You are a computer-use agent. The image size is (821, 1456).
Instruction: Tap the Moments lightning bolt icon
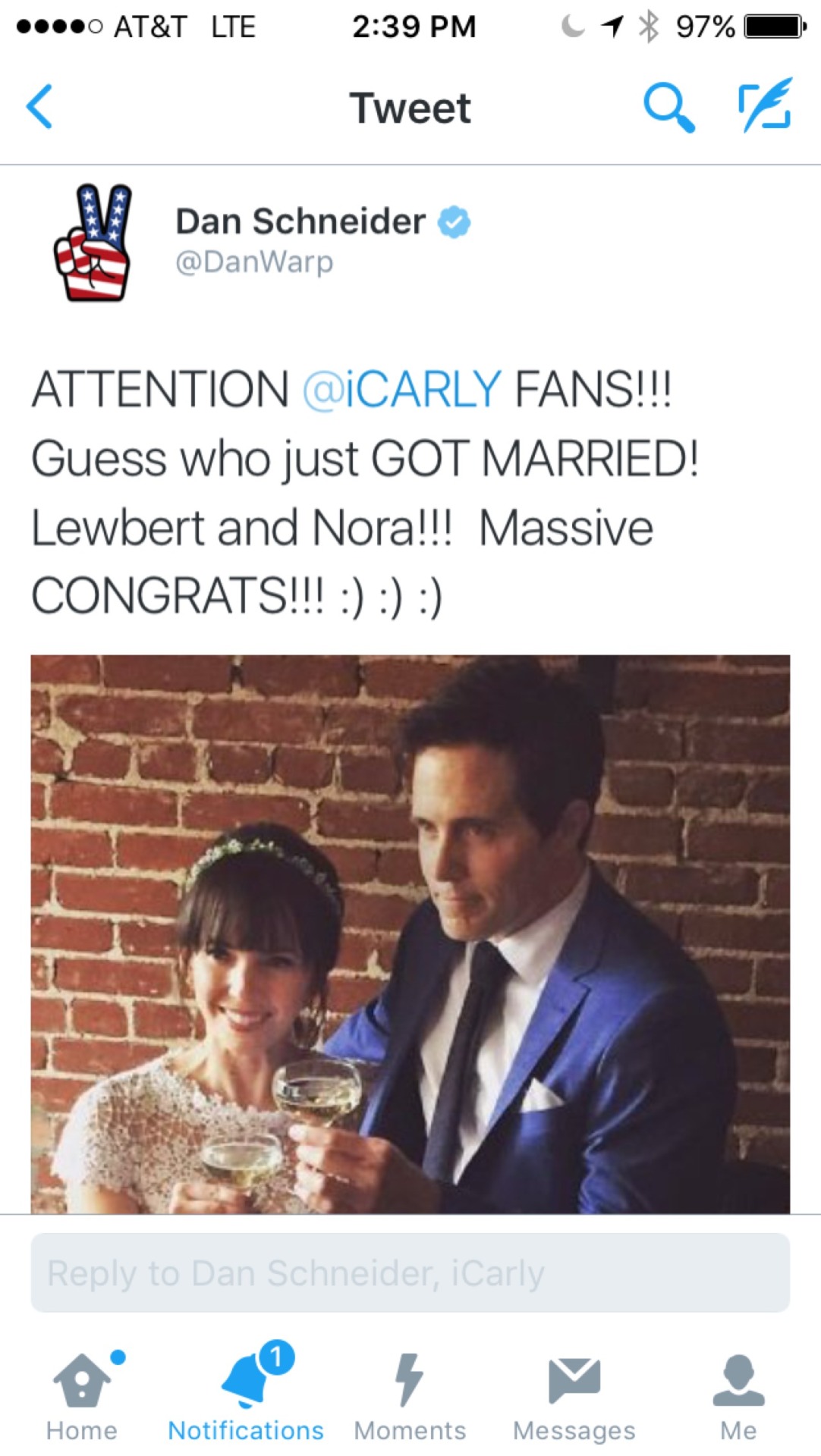coord(409,1379)
